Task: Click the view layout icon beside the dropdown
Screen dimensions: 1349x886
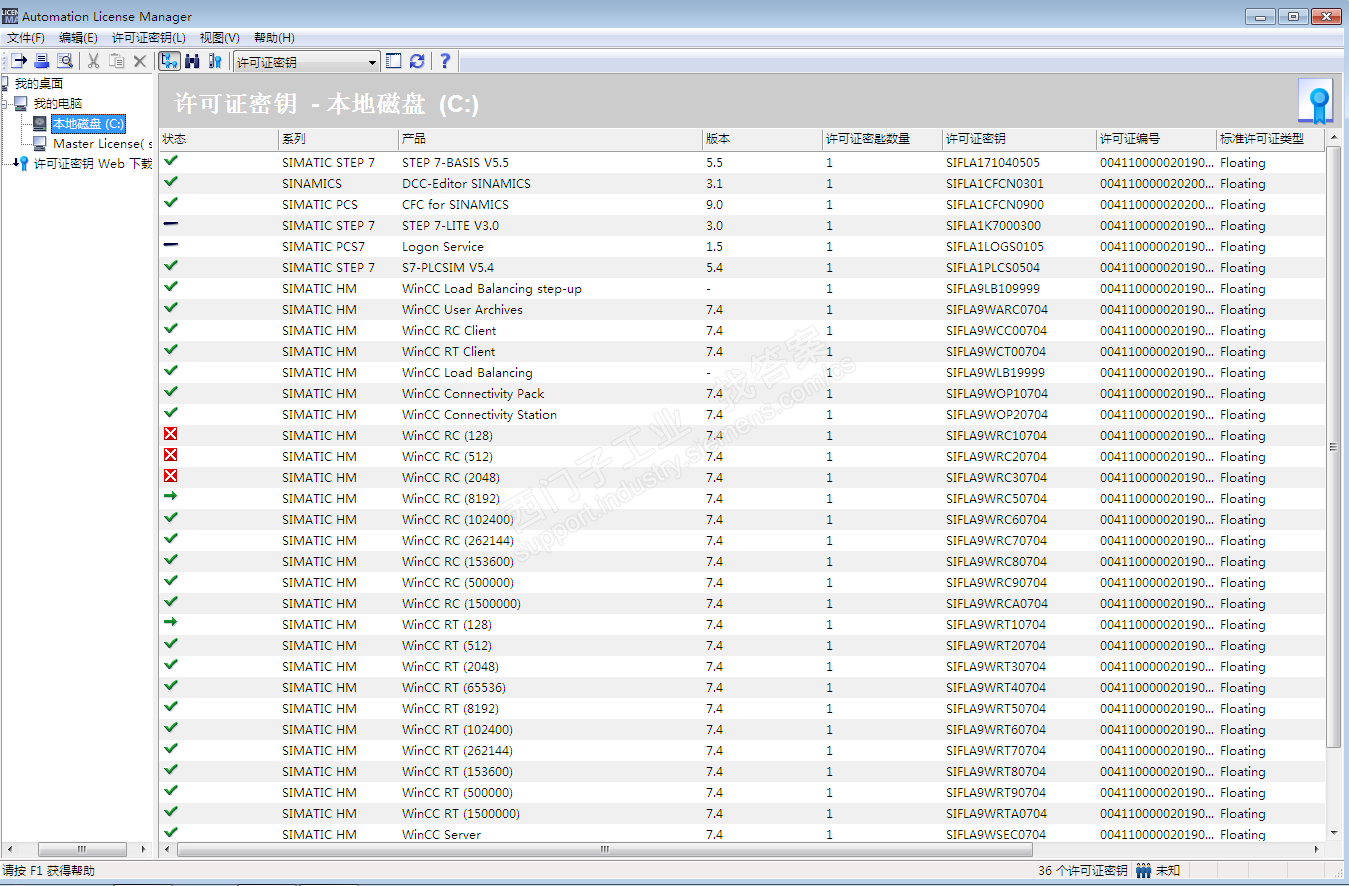Action: [x=394, y=61]
